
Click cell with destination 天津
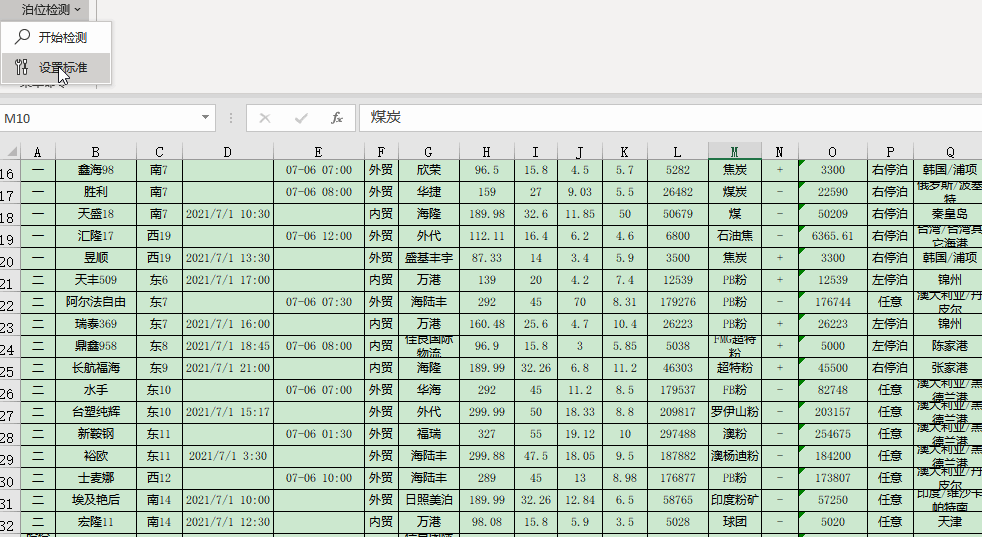[950, 521]
